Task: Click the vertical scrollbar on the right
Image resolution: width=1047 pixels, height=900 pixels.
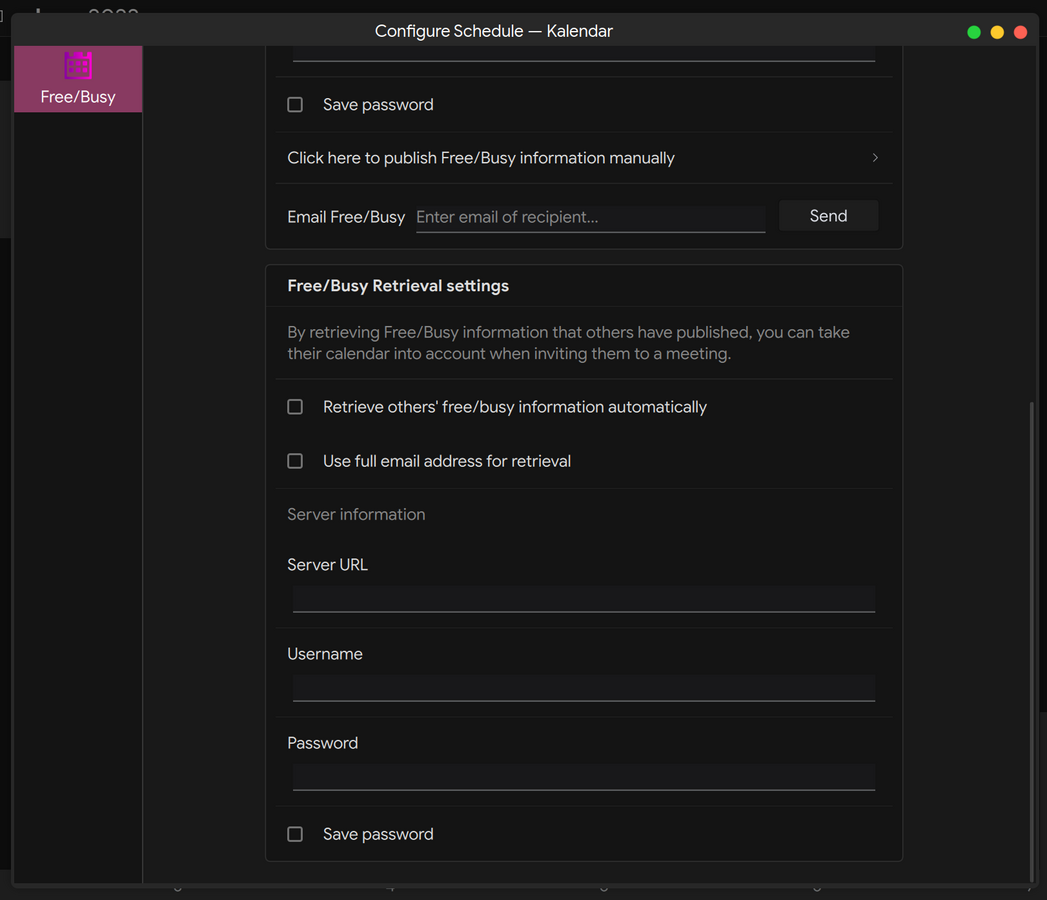Action: coord(1032,640)
